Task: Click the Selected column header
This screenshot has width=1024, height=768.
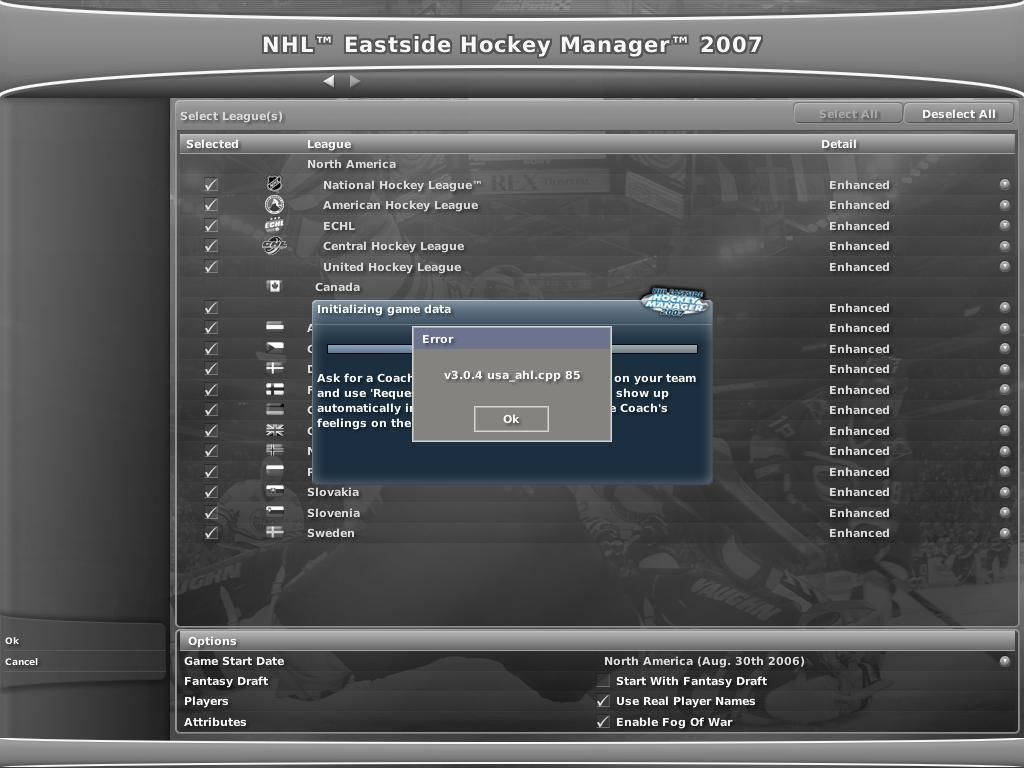Action: click(x=212, y=144)
